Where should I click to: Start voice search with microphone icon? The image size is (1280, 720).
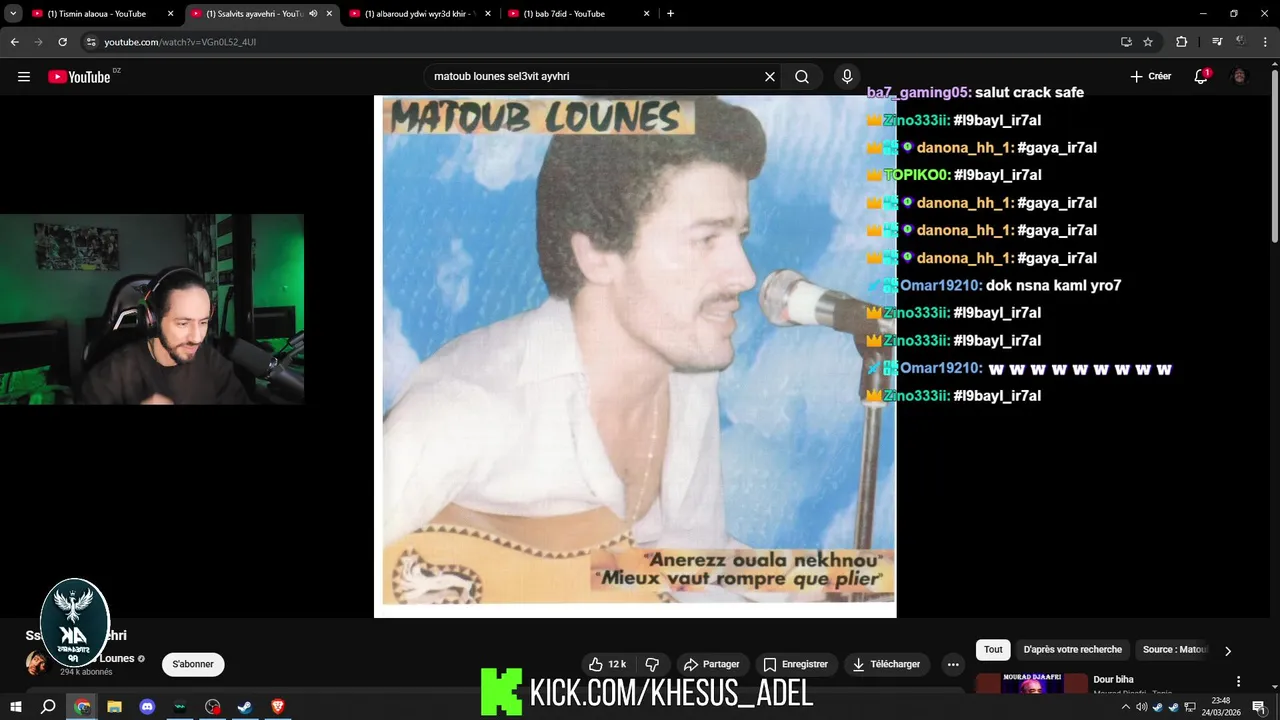[847, 76]
